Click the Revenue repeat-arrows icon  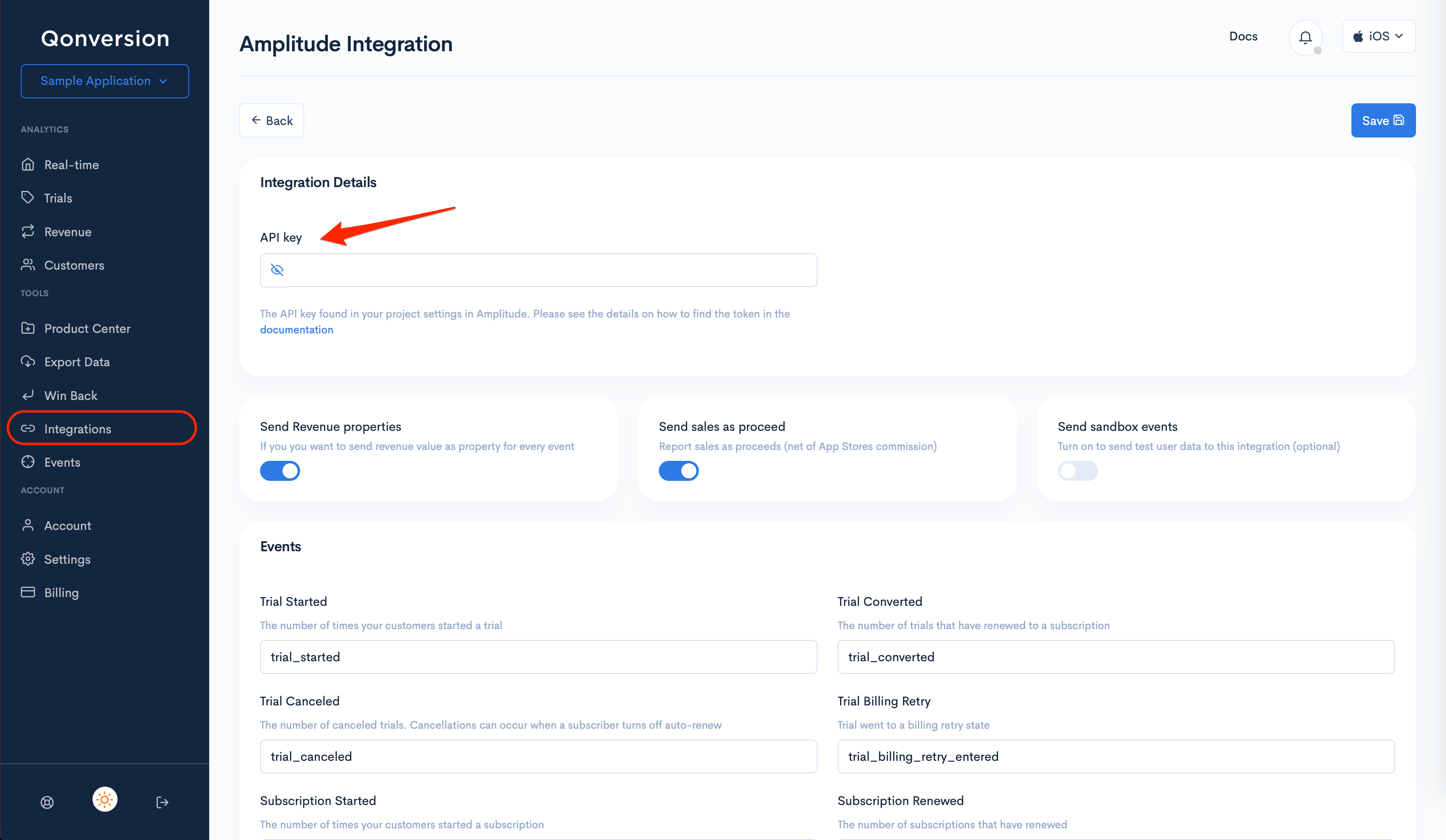tap(28, 231)
